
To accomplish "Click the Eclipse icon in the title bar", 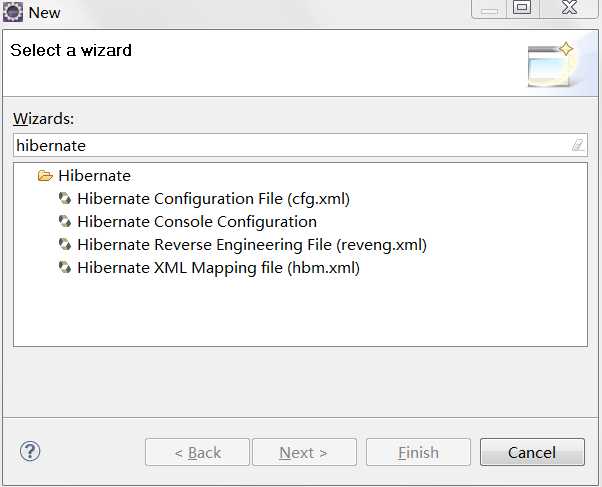I will click(x=13, y=12).
